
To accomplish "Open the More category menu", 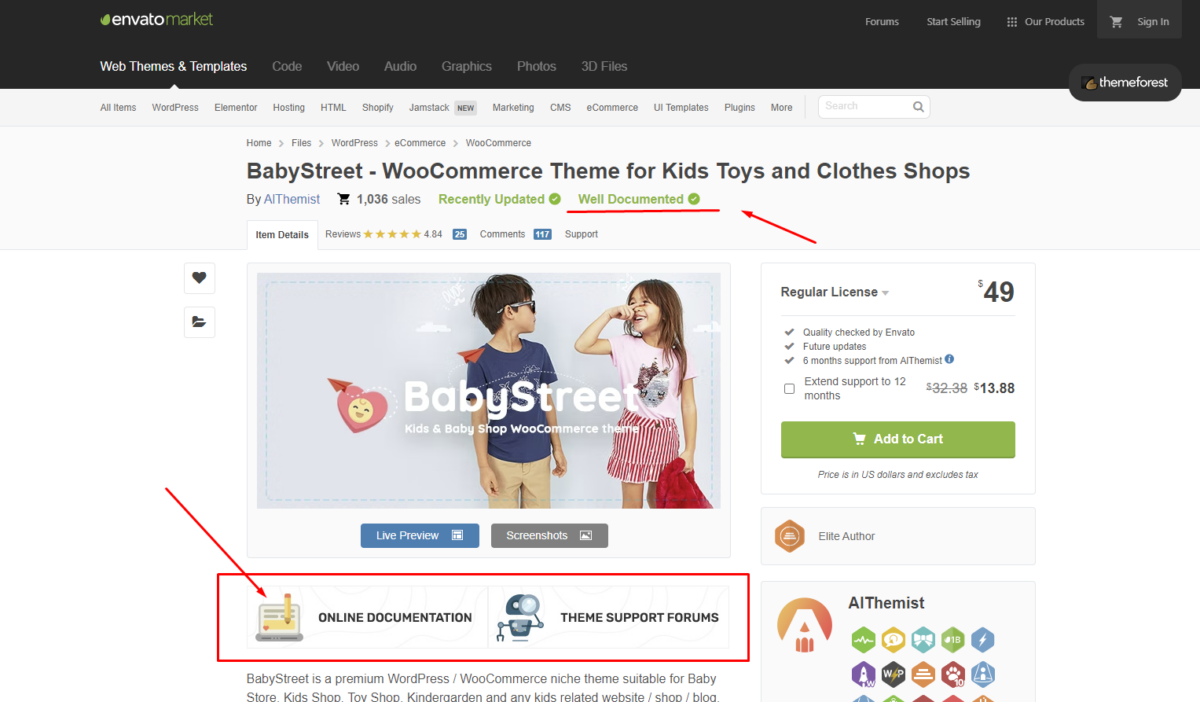I will click(781, 108).
